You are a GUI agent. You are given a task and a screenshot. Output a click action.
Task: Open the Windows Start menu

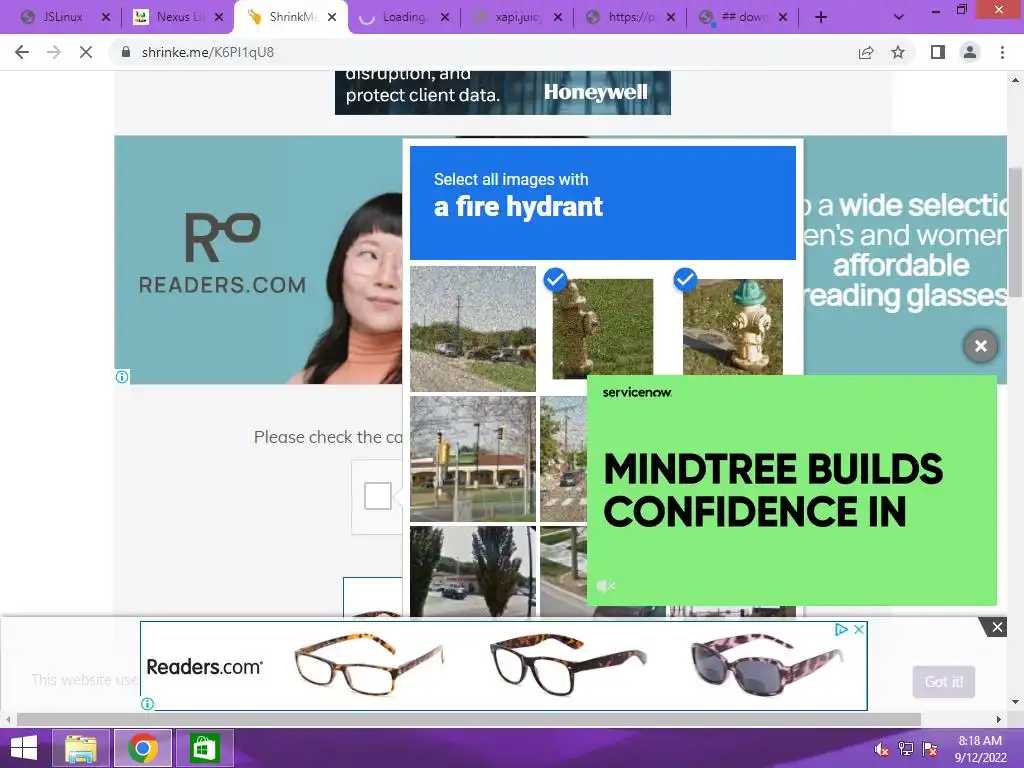[24, 748]
